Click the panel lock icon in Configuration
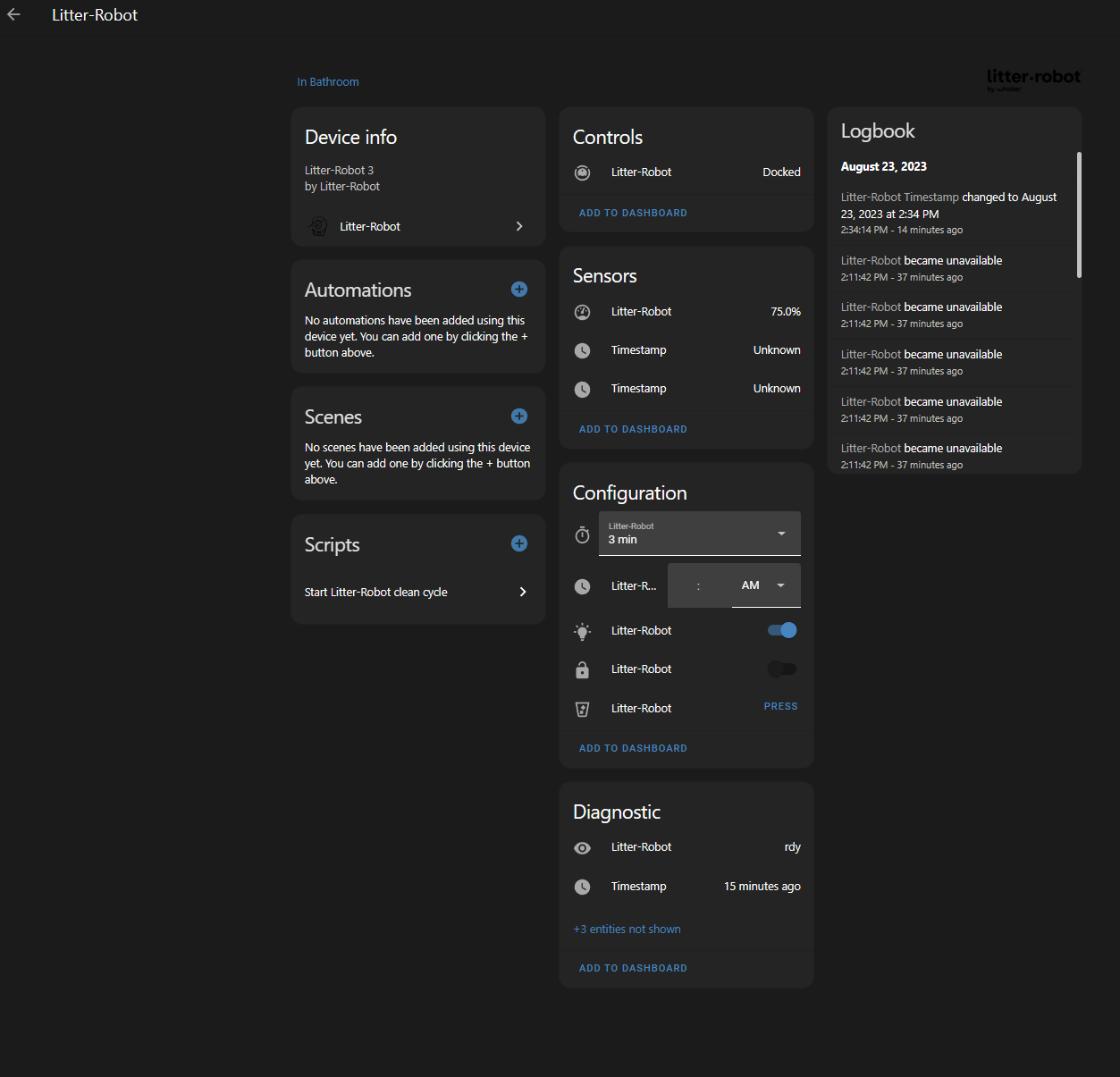The image size is (1120, 1077). [582, 669]
